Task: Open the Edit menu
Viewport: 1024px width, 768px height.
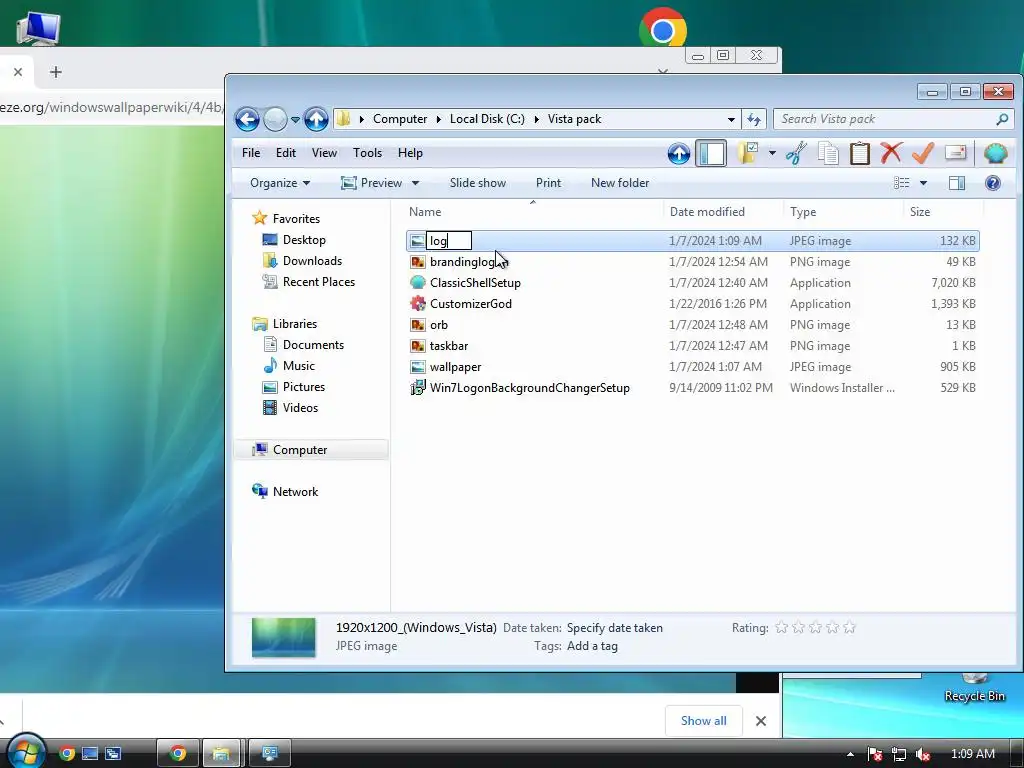Action: 285,153
